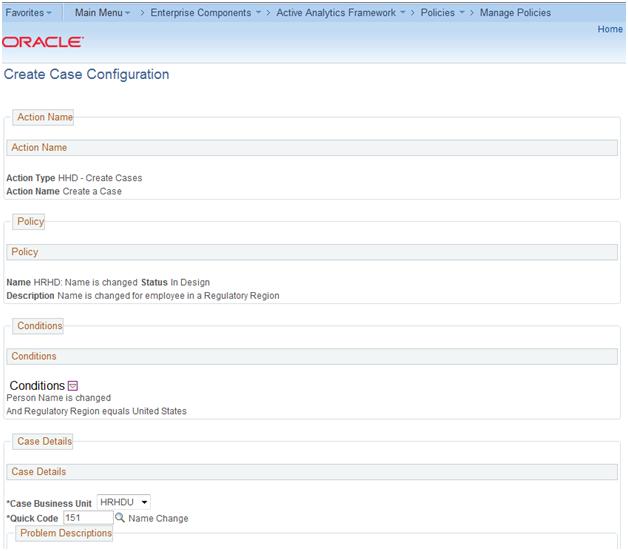The image size is (628, 551).
Task: Go to Manage Policies breadcrumb
Action: pos(515,13)
